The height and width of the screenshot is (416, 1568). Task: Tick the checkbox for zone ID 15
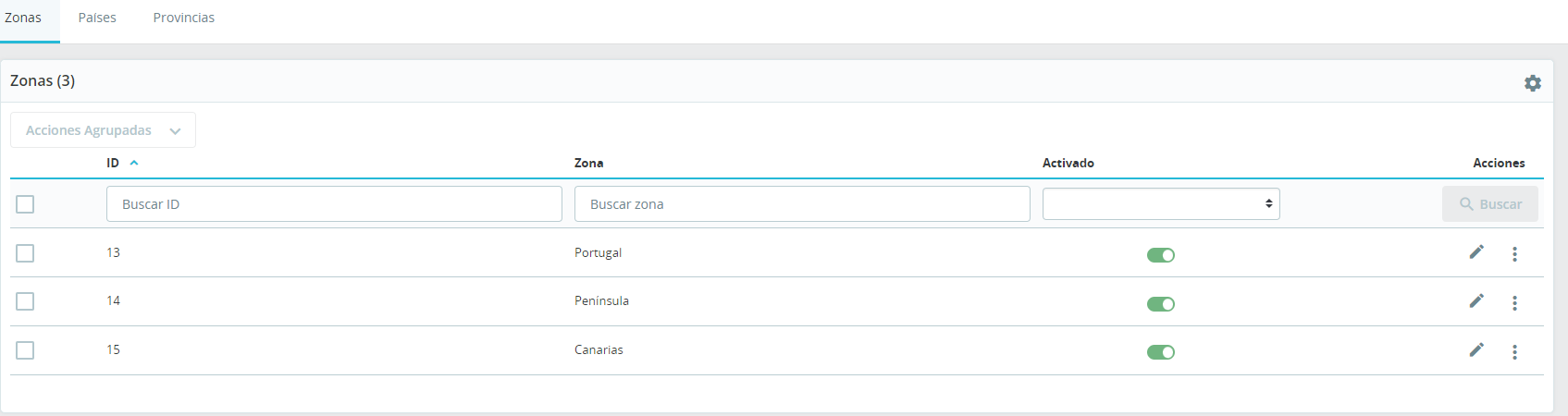pos(25,350)
